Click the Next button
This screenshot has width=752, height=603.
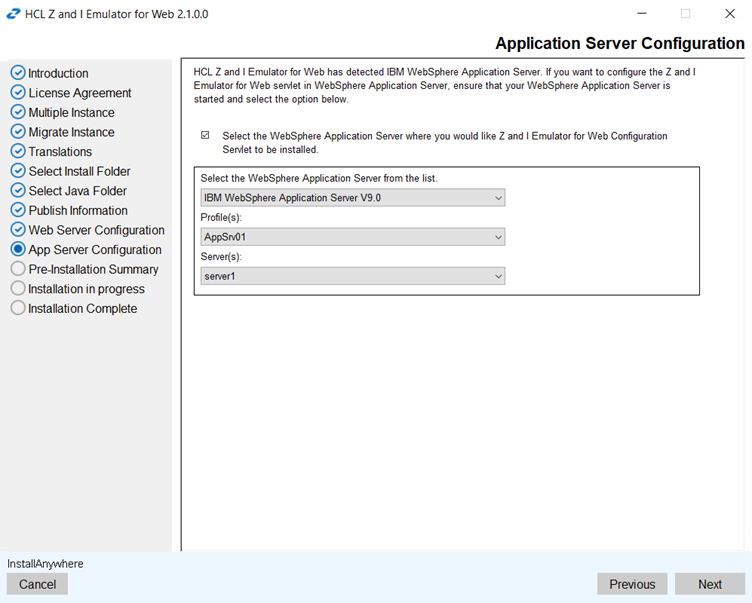[x=710, y=584]
